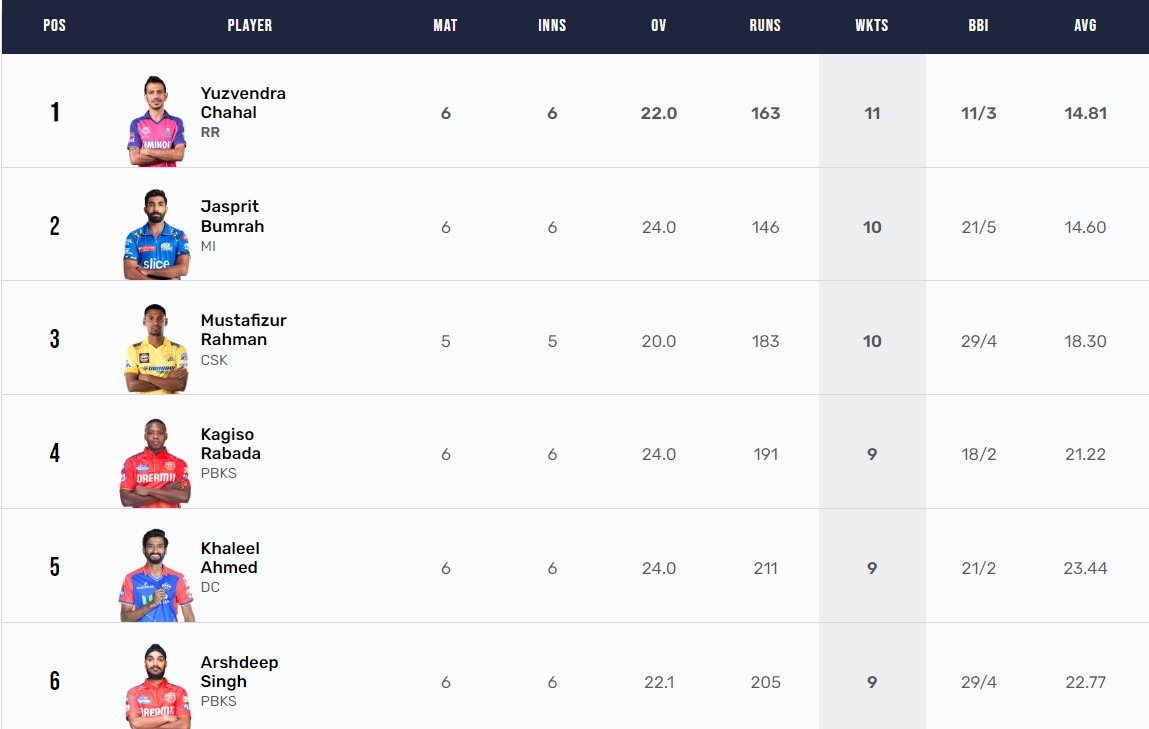This screenshot has width=1149, height=729.
Task: Open Yuzvendra Chahal player name link
Action: 243,103
